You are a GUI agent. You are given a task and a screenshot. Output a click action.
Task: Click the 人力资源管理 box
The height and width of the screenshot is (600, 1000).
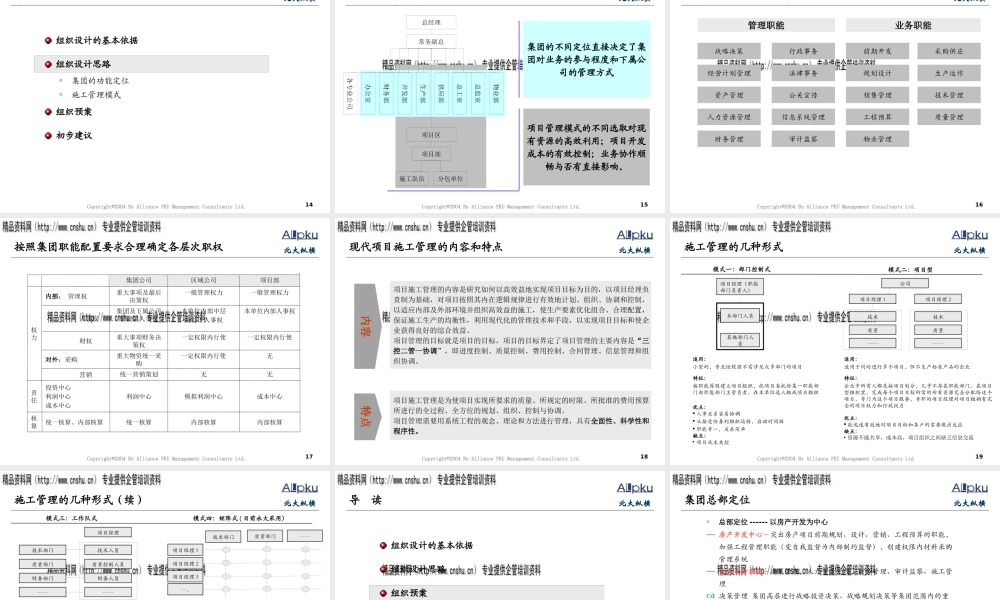729,117
